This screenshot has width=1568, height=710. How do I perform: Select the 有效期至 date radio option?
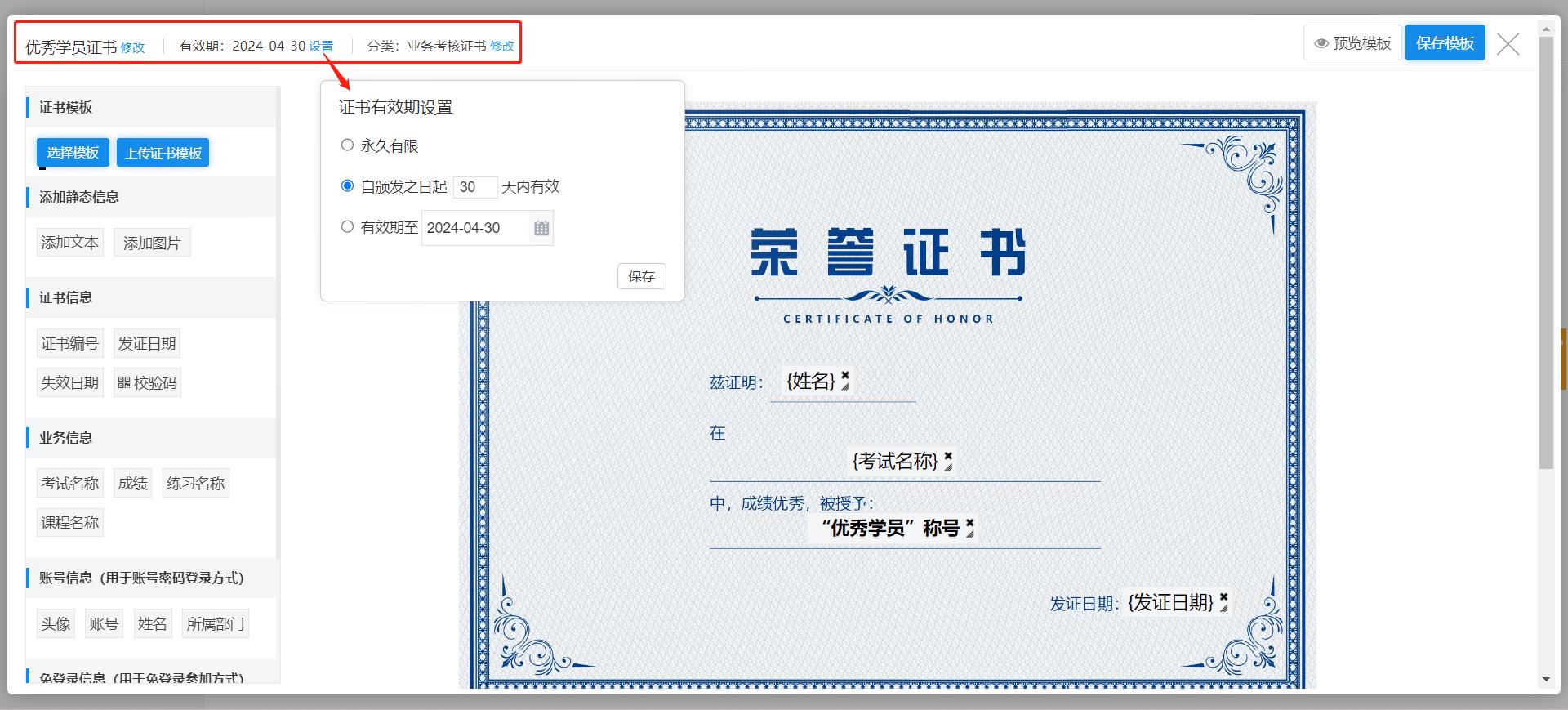(x=347, y=227)
